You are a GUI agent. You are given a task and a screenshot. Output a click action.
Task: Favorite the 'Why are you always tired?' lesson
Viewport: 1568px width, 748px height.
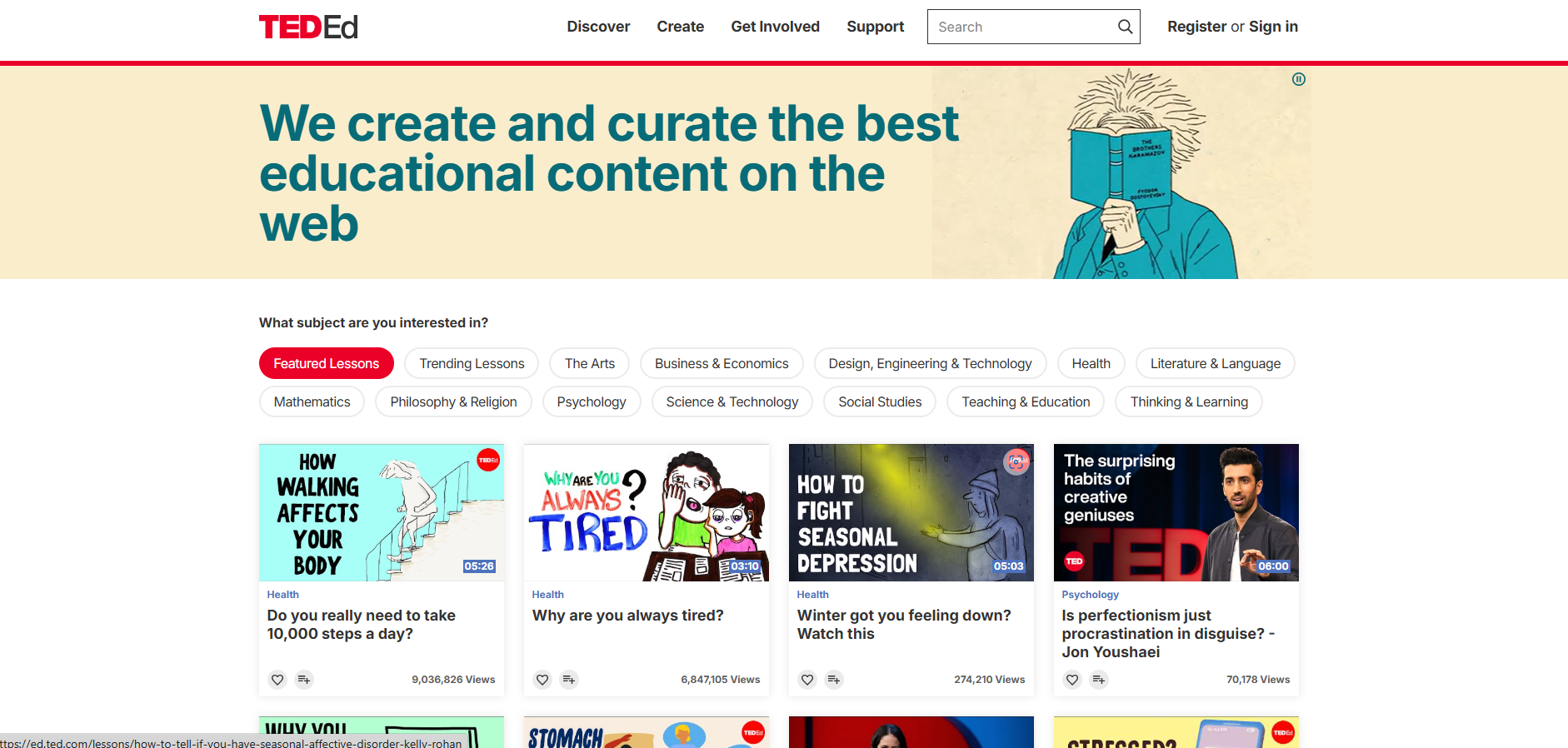click(542, 680)
